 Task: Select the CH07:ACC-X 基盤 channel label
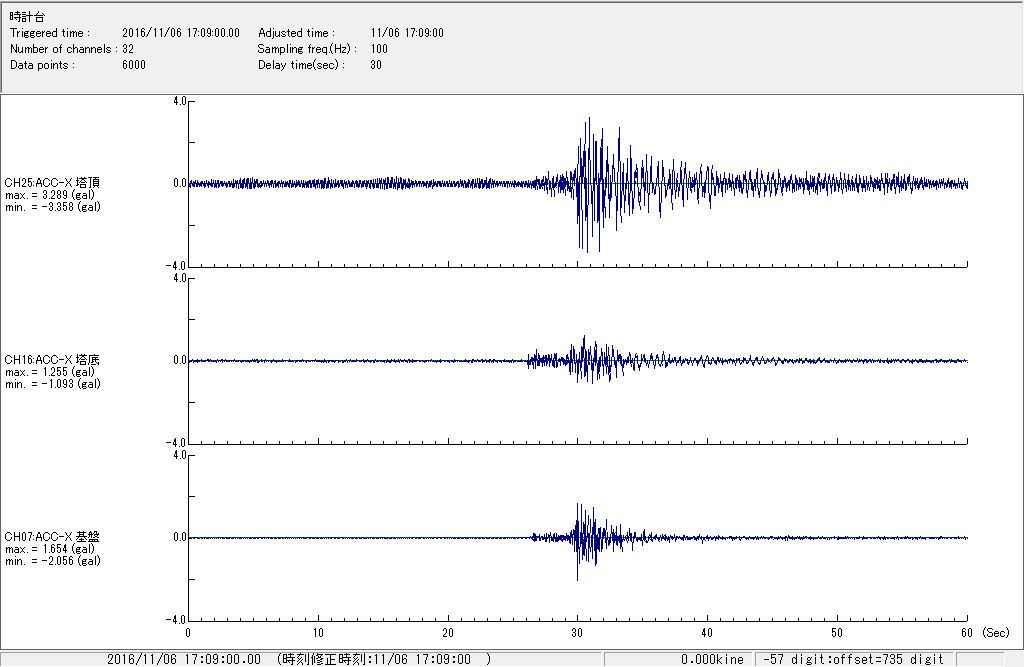point(52,537)
